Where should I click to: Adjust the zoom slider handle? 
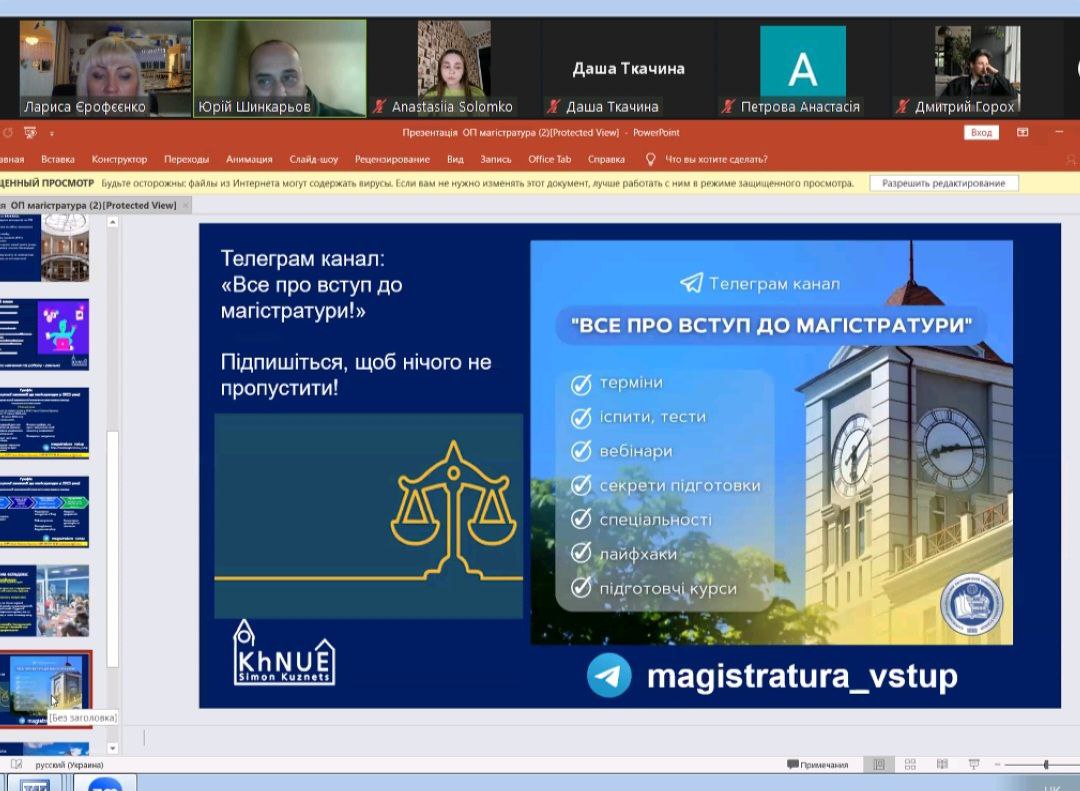1046,765
